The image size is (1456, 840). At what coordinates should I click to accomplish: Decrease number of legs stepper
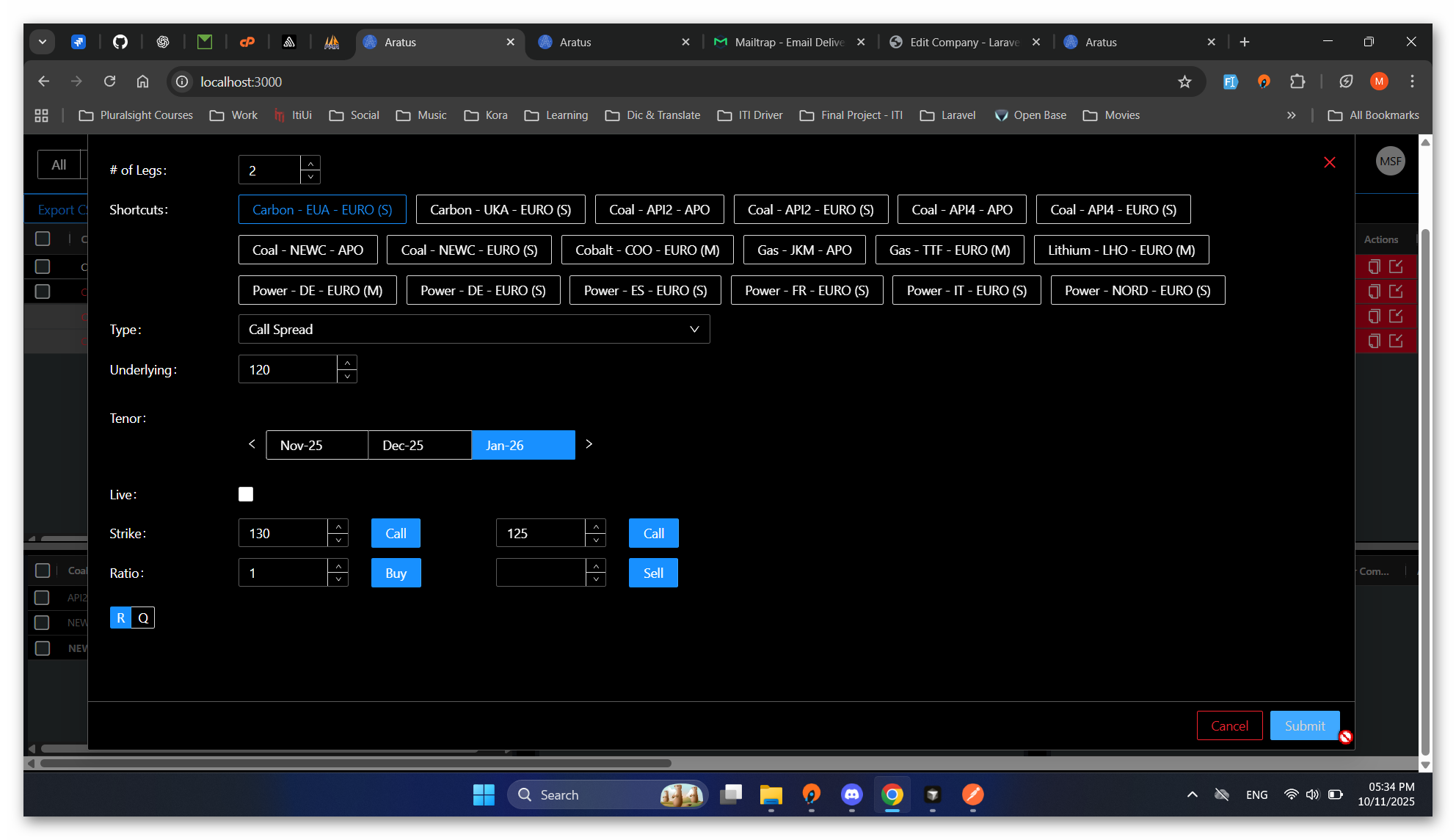tap(310, 176)
